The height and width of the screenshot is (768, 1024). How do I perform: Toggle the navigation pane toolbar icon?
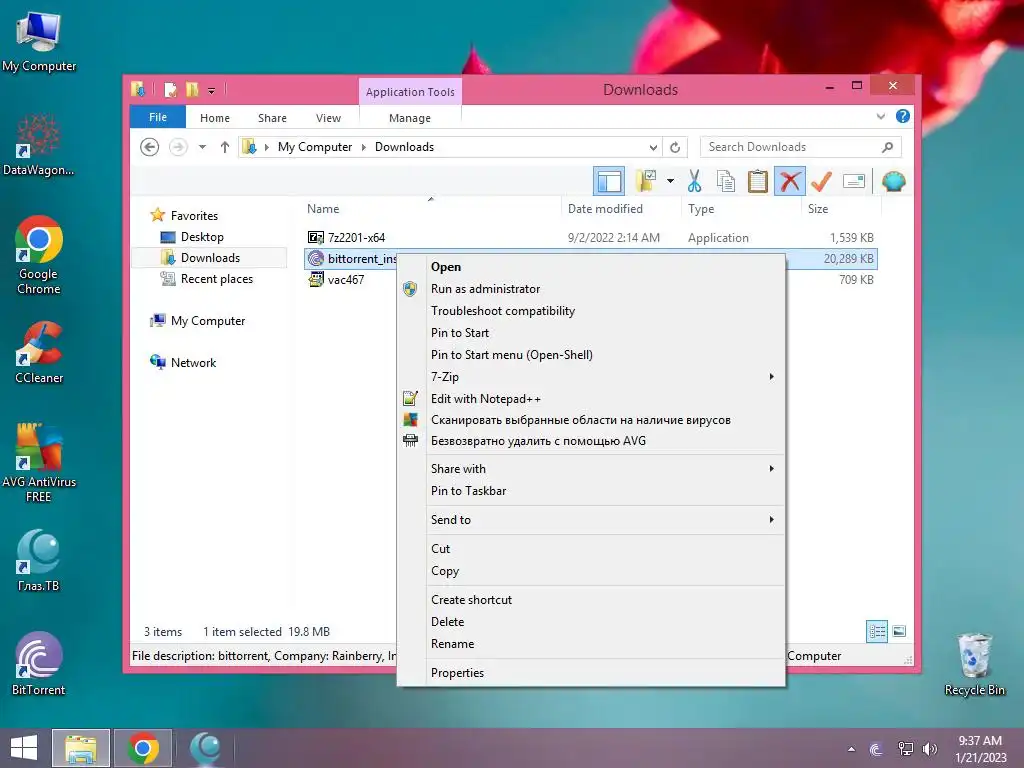tap(609, 182)
